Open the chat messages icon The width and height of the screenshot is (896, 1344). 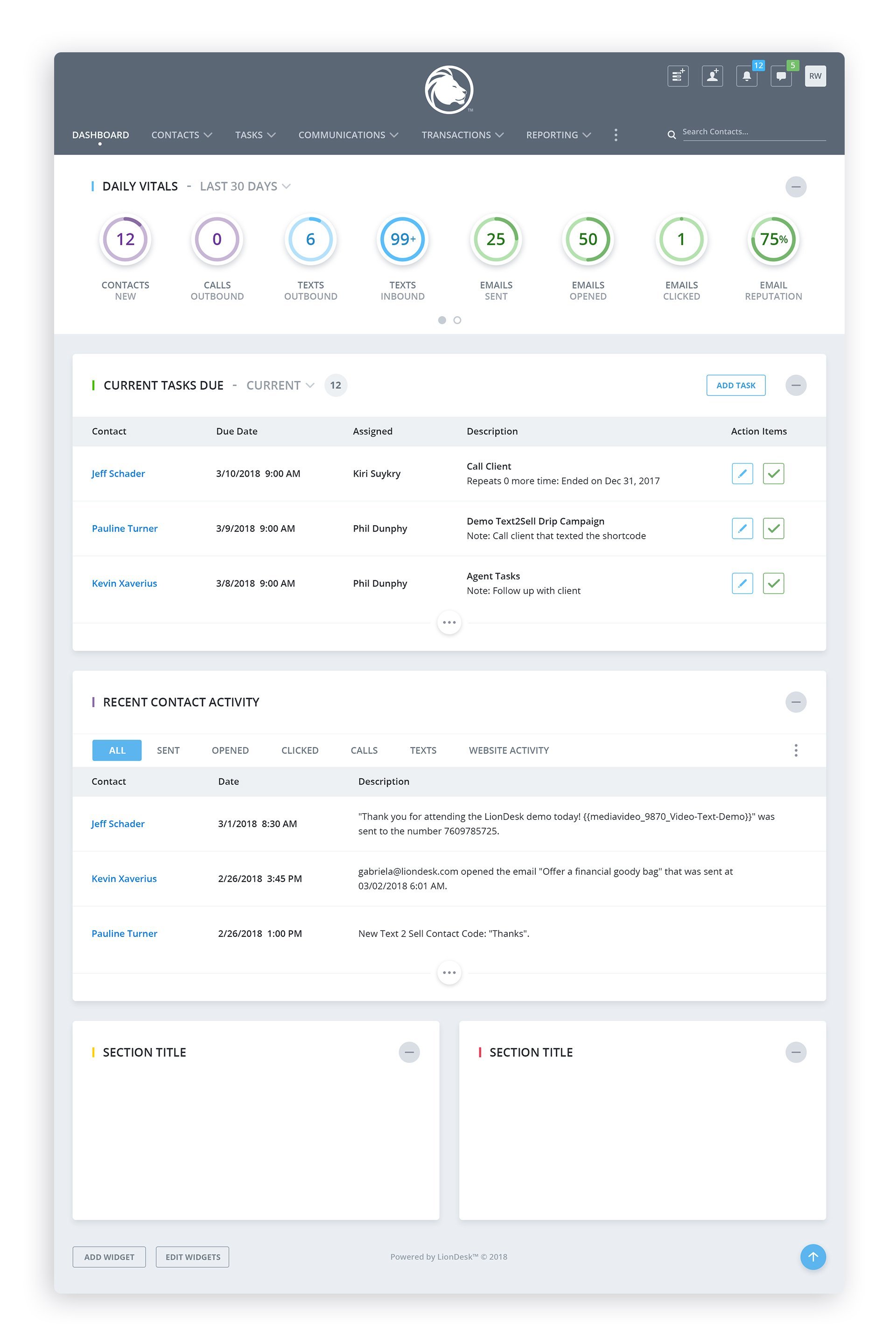[x=781, y=76]
